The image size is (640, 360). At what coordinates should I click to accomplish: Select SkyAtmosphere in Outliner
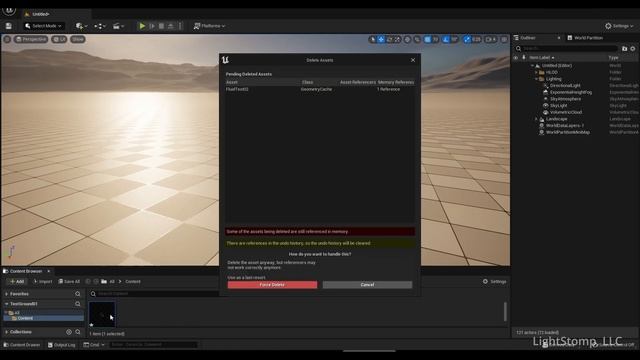pyautogui.click(x=565, y=99)
